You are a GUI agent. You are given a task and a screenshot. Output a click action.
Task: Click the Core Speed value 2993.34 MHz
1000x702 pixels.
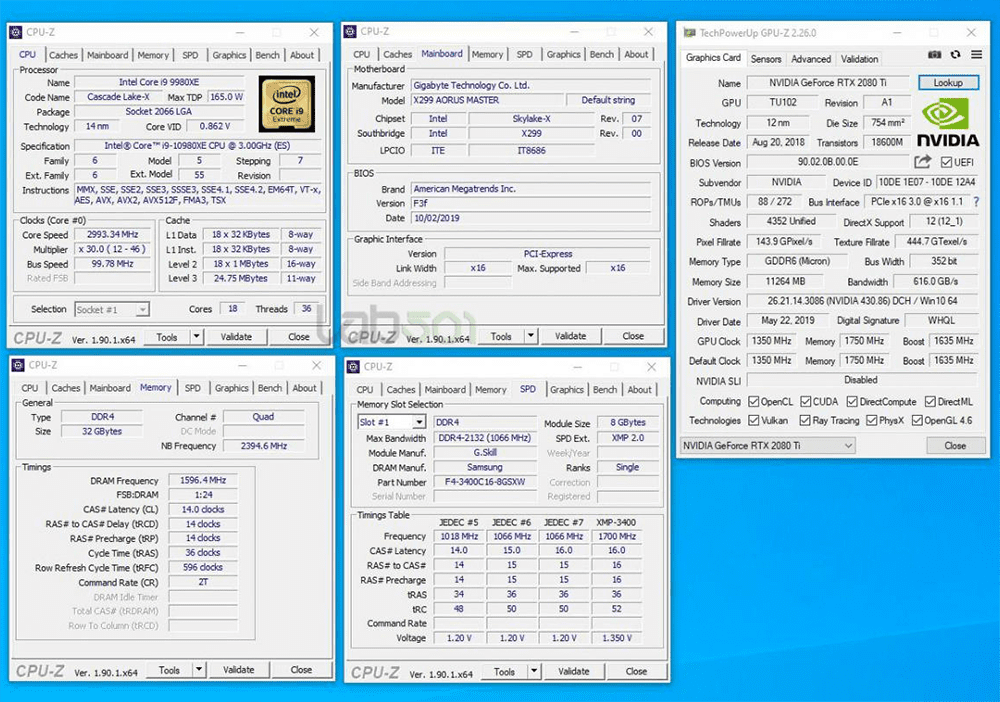[112, 235]
